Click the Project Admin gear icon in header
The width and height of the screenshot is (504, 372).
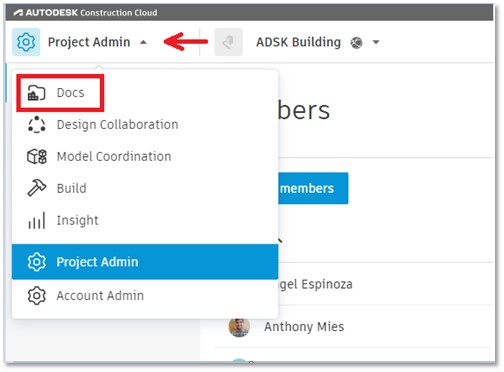coord(26,42)
